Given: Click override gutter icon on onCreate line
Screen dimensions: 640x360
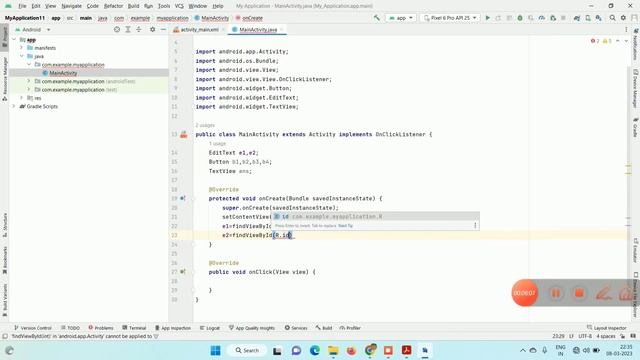Looking at the screenshot, I should coord(183,198).
